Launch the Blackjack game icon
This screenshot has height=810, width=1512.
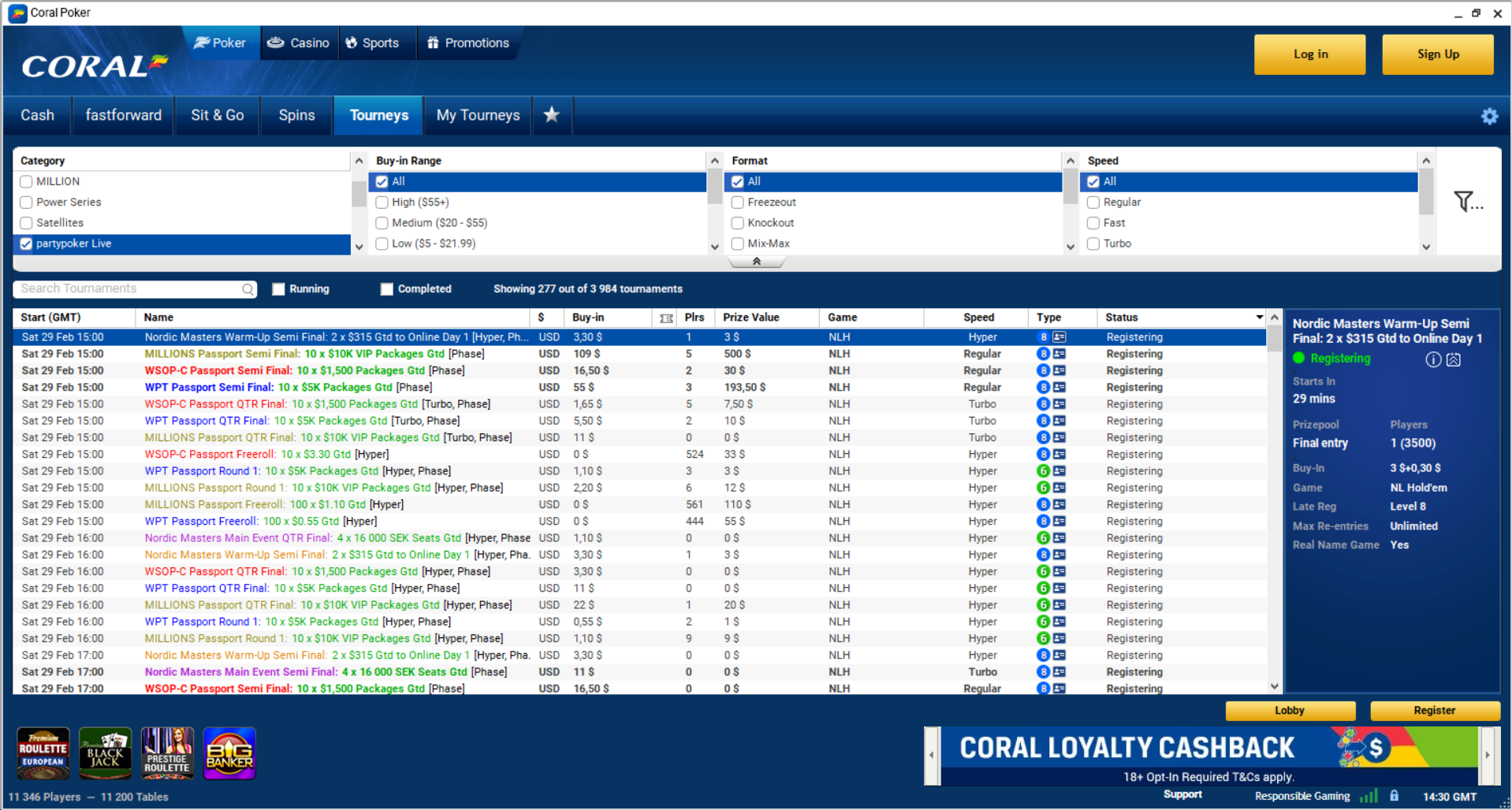105,753
